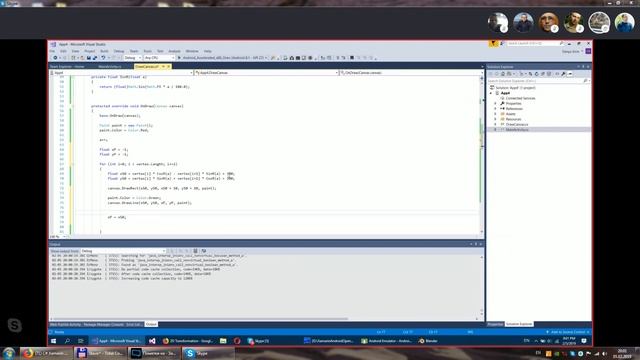Click the Navigate Backward toolbar icon
The width and height of the screenshot is (640, 360).
click(x=55, y=58)
